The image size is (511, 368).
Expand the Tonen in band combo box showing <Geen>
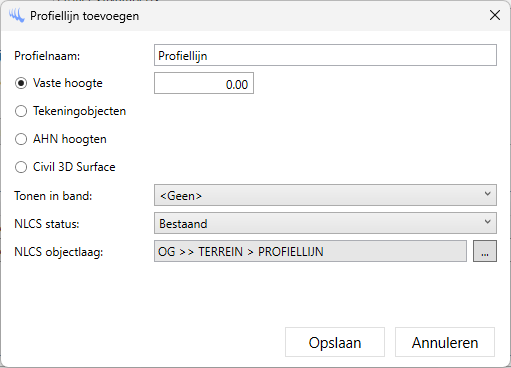click(325, 195)
